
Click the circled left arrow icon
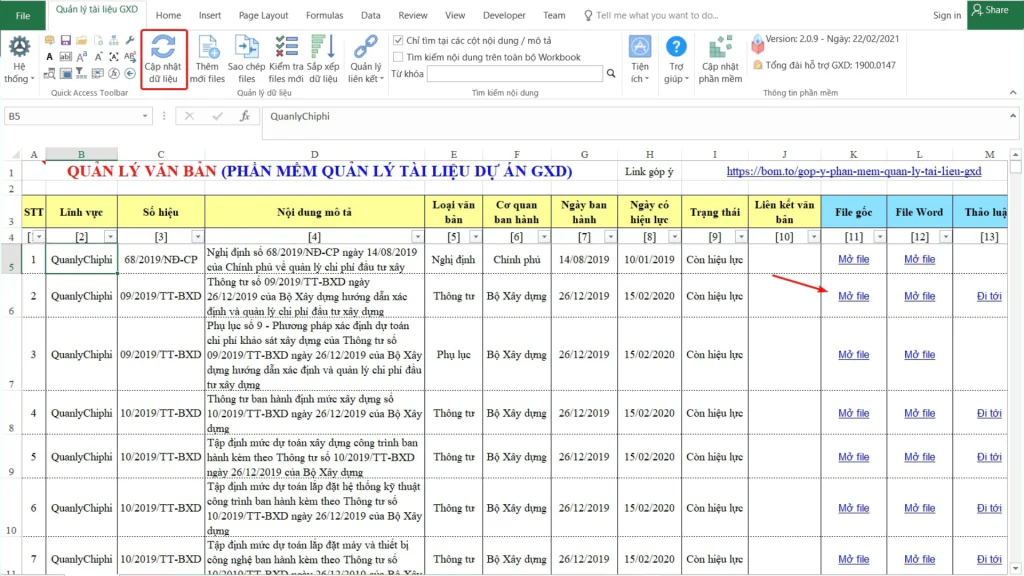coord(130,73)
